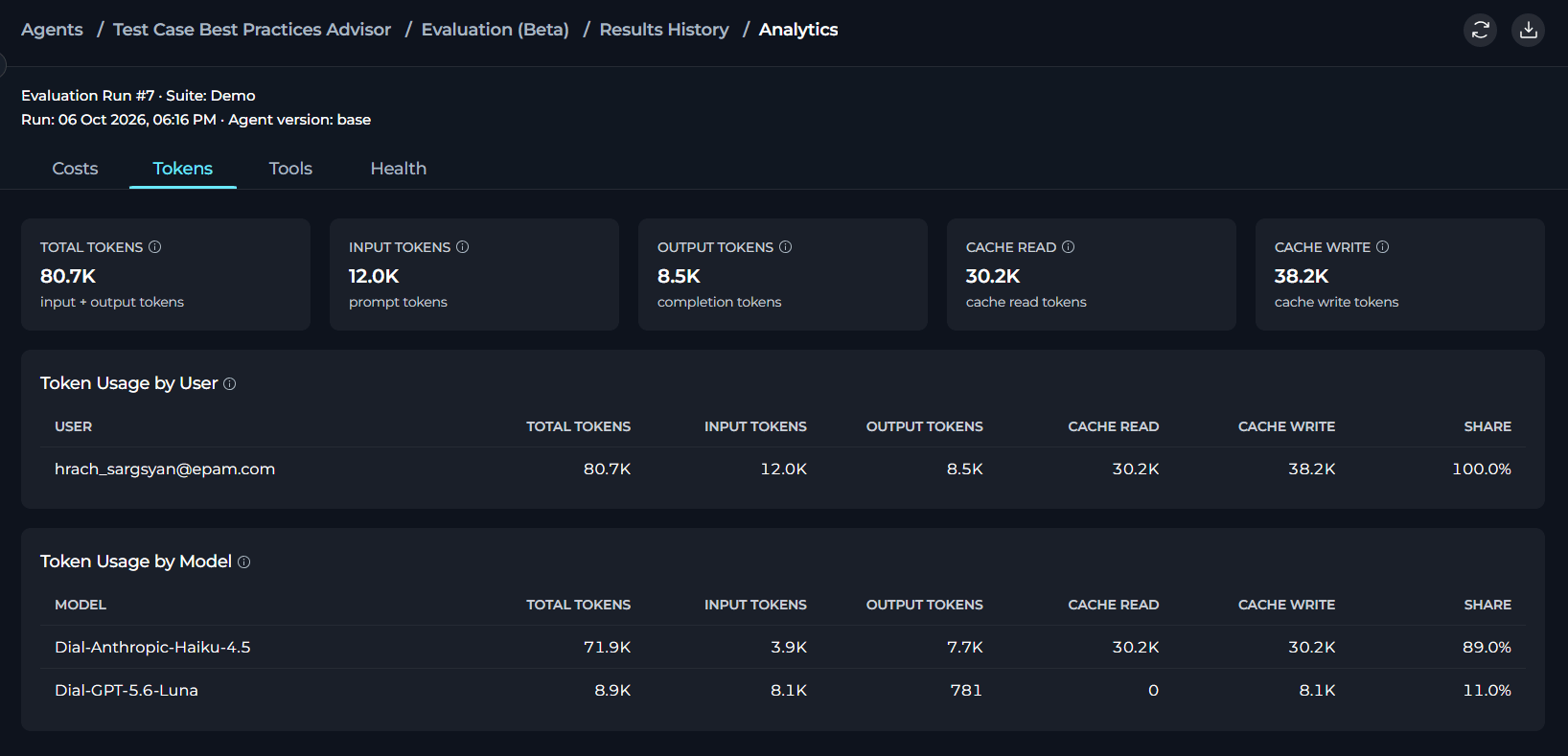Viewport: 1568px width, 756px height.
Task: Click the download report icon
Action: click(x=1528, y=30)
